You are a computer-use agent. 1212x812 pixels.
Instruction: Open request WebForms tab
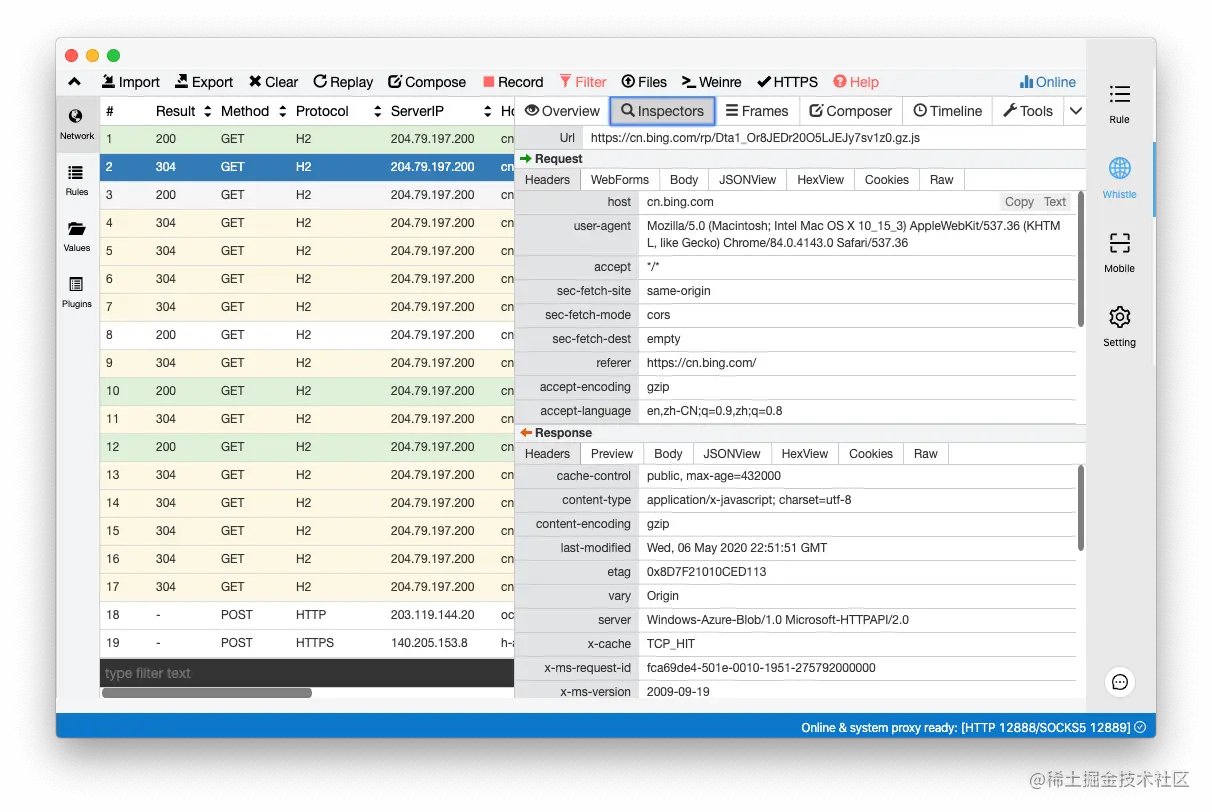point(620,180)
